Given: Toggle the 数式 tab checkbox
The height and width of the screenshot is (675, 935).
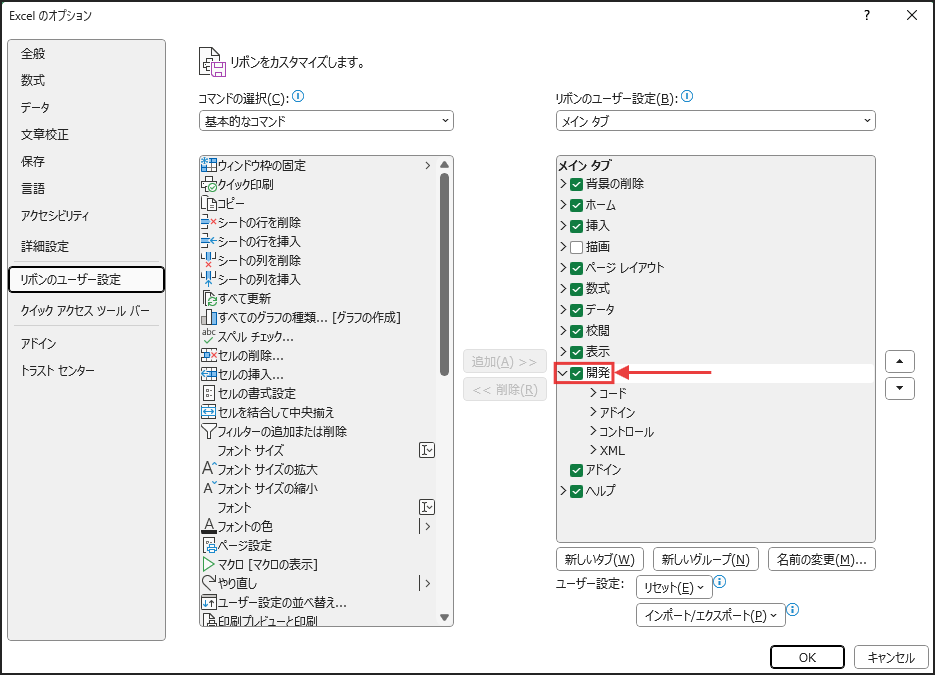Looking at the screenshot, I should point(576,289).
